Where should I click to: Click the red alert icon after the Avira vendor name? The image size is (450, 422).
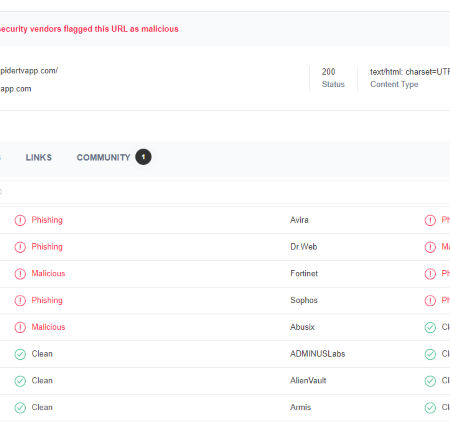[430, 220]
